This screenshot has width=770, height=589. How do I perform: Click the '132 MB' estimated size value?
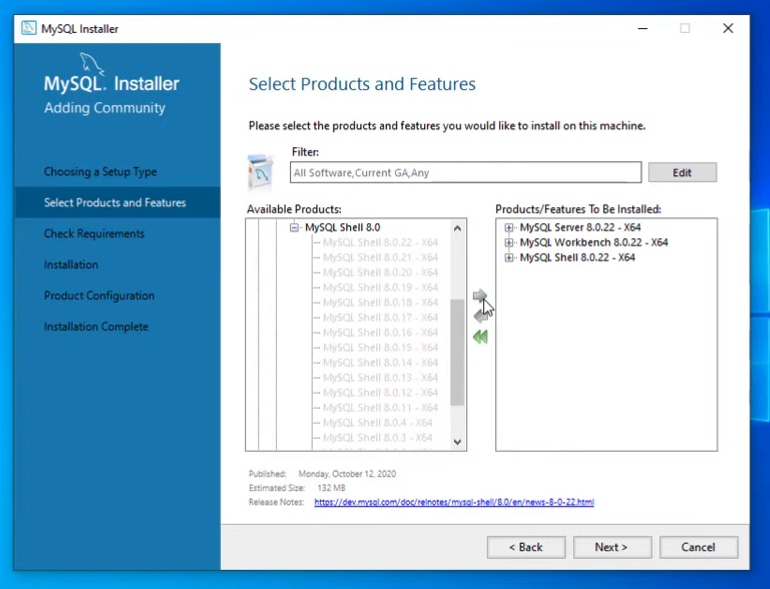[x=331, y=488]
